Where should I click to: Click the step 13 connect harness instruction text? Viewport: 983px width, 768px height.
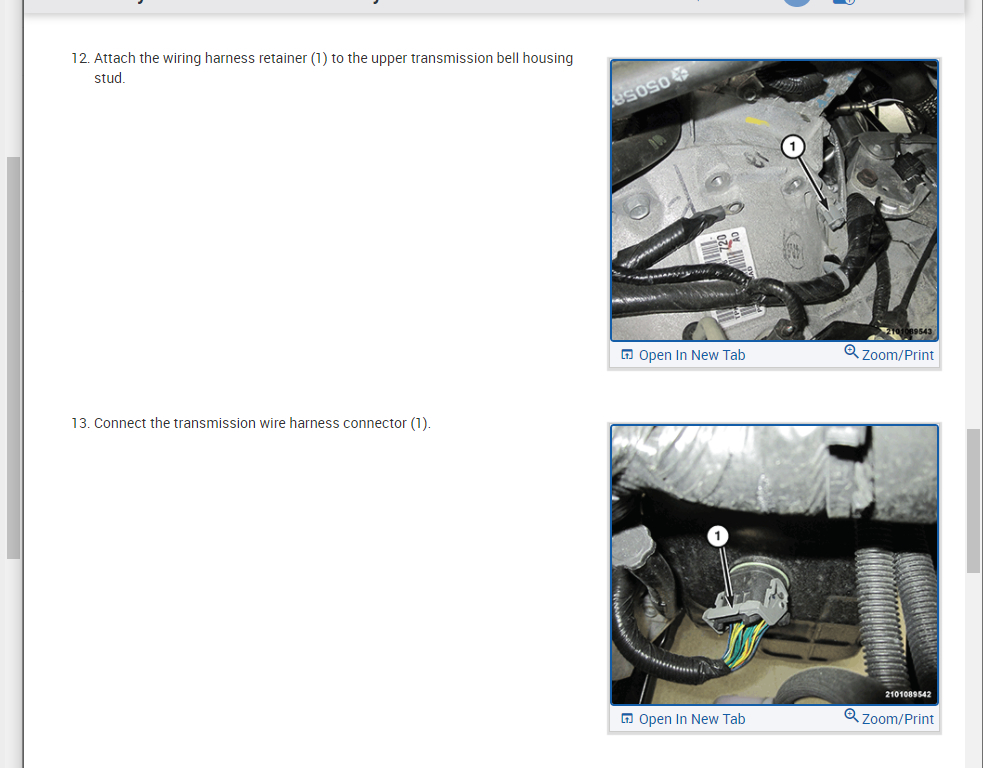(x=251, y=423)
